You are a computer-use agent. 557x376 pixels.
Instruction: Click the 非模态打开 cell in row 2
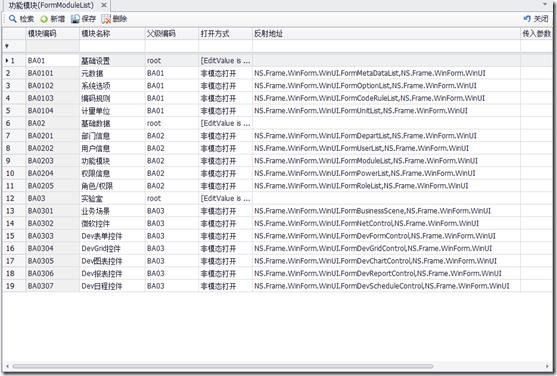(x=226, y=73)
